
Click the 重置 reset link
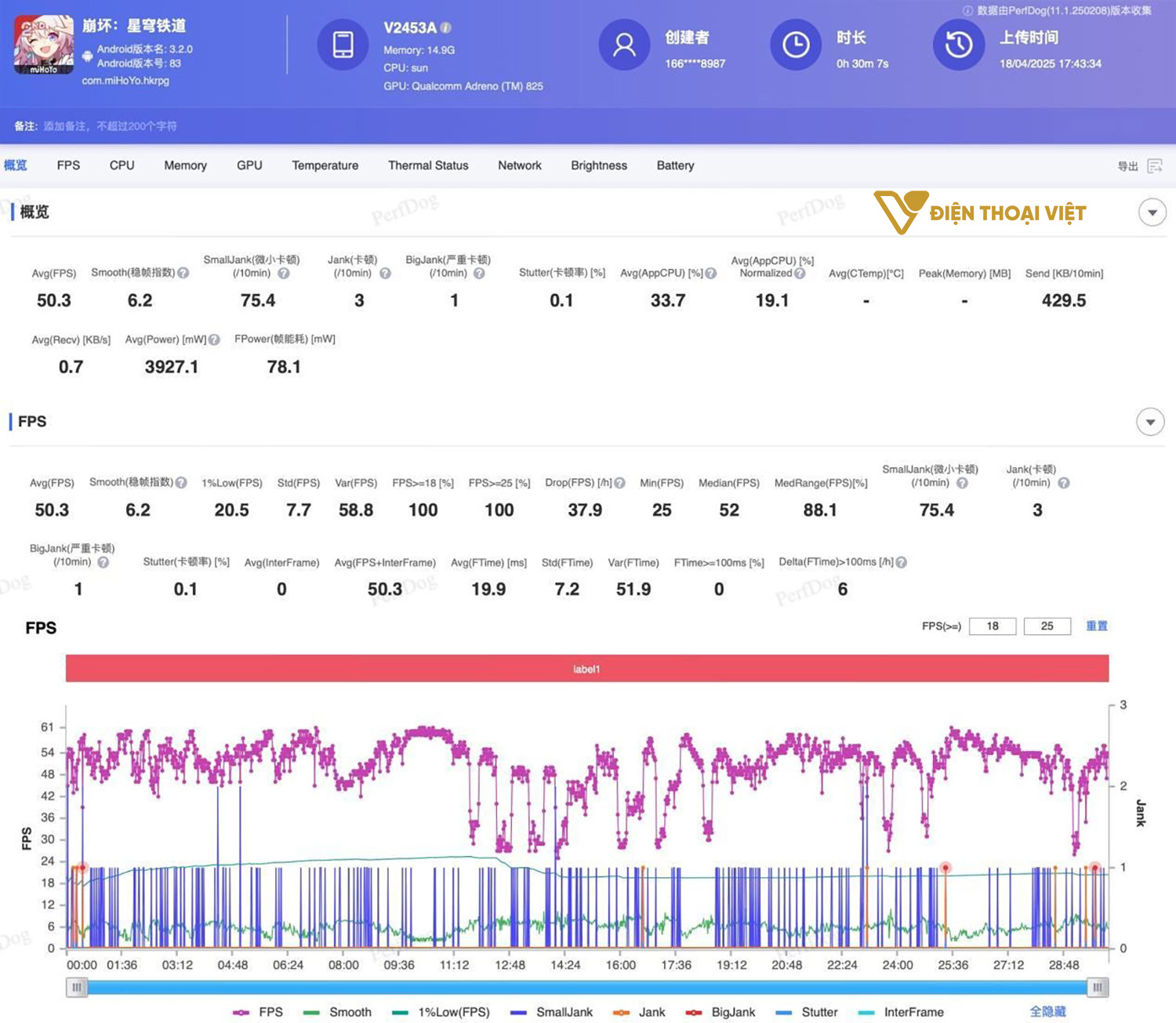point(1096,626)
